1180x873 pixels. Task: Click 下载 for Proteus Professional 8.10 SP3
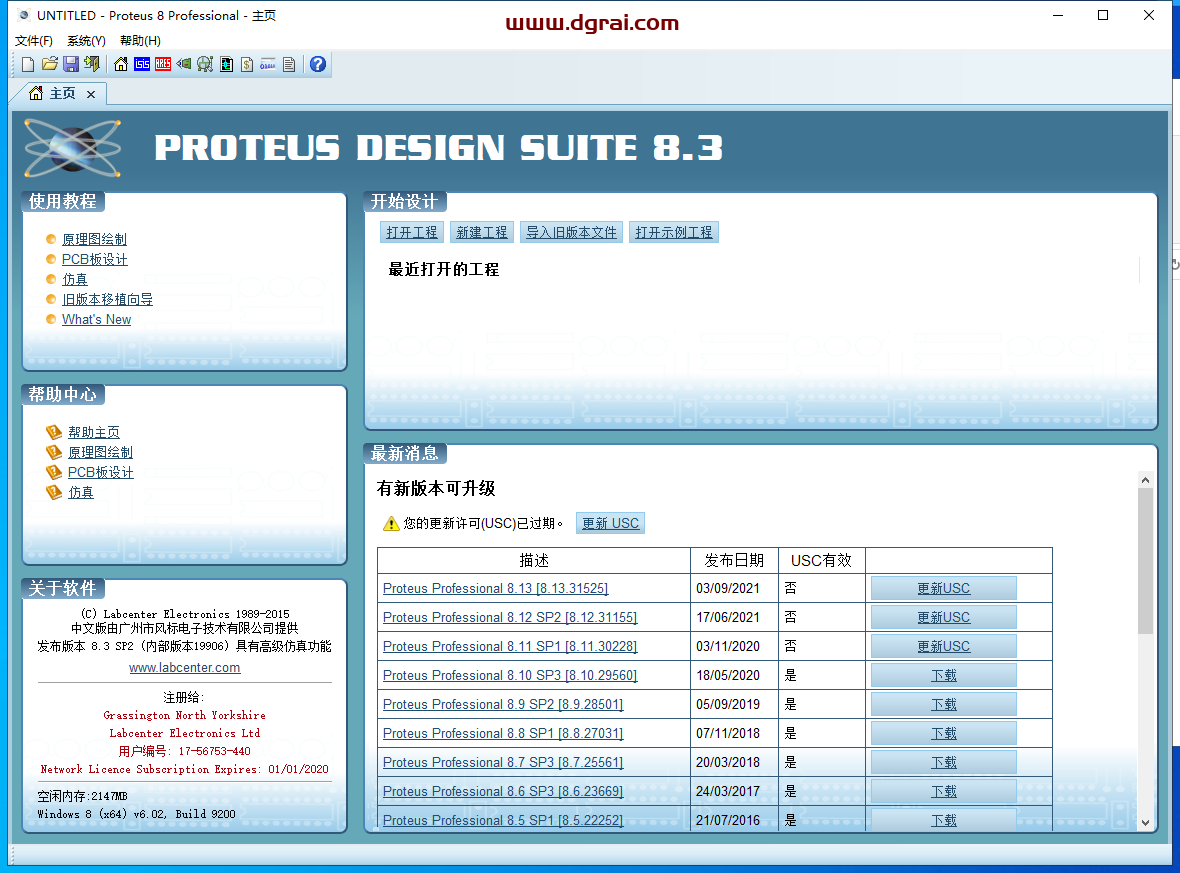(x=943, y=676)
